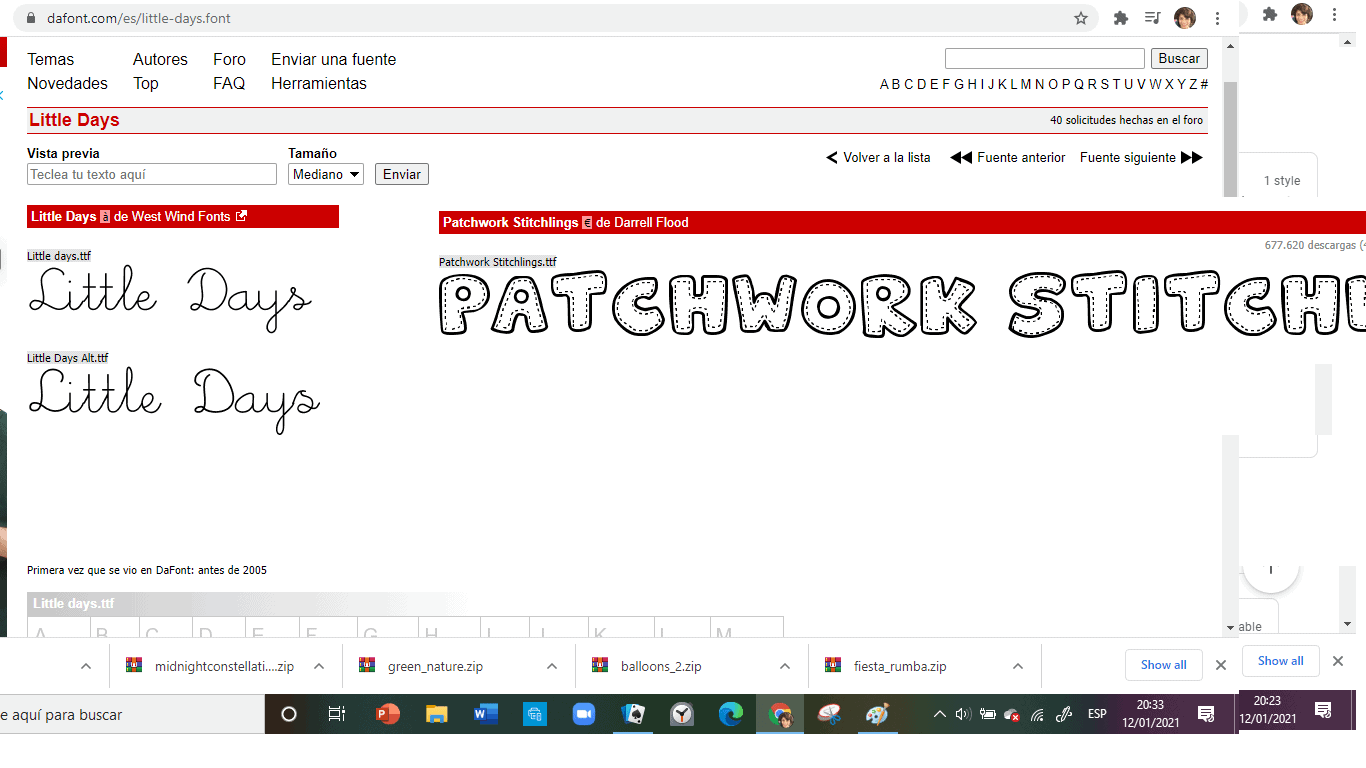Go to Fuente anterior

click(1007, 157)
